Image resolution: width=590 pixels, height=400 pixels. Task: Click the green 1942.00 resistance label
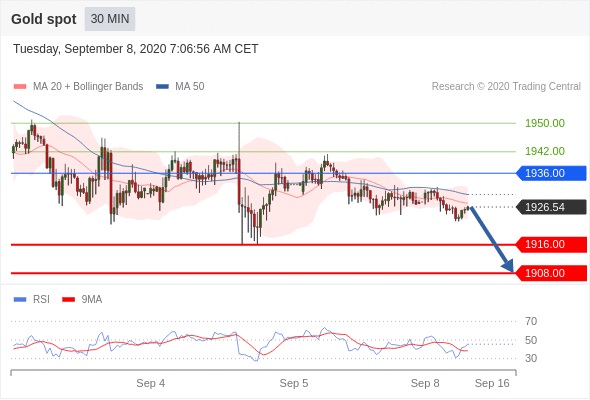coord(545,151)
